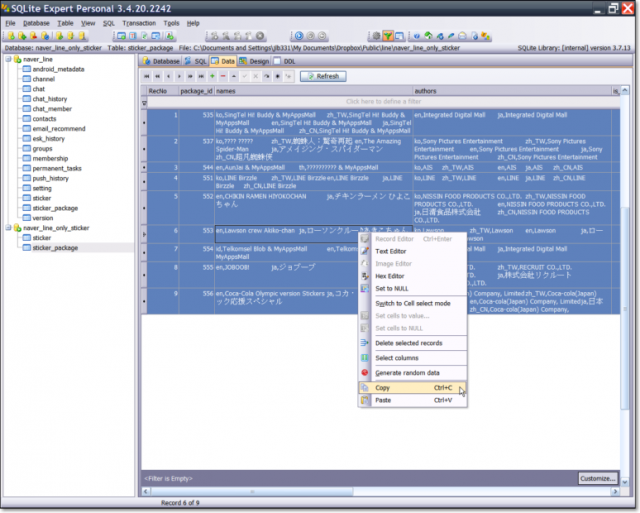The height and width of the screenshot is (513, 640).
Task: Click the Edit record up-triangle navigator button
Action: 234,76
